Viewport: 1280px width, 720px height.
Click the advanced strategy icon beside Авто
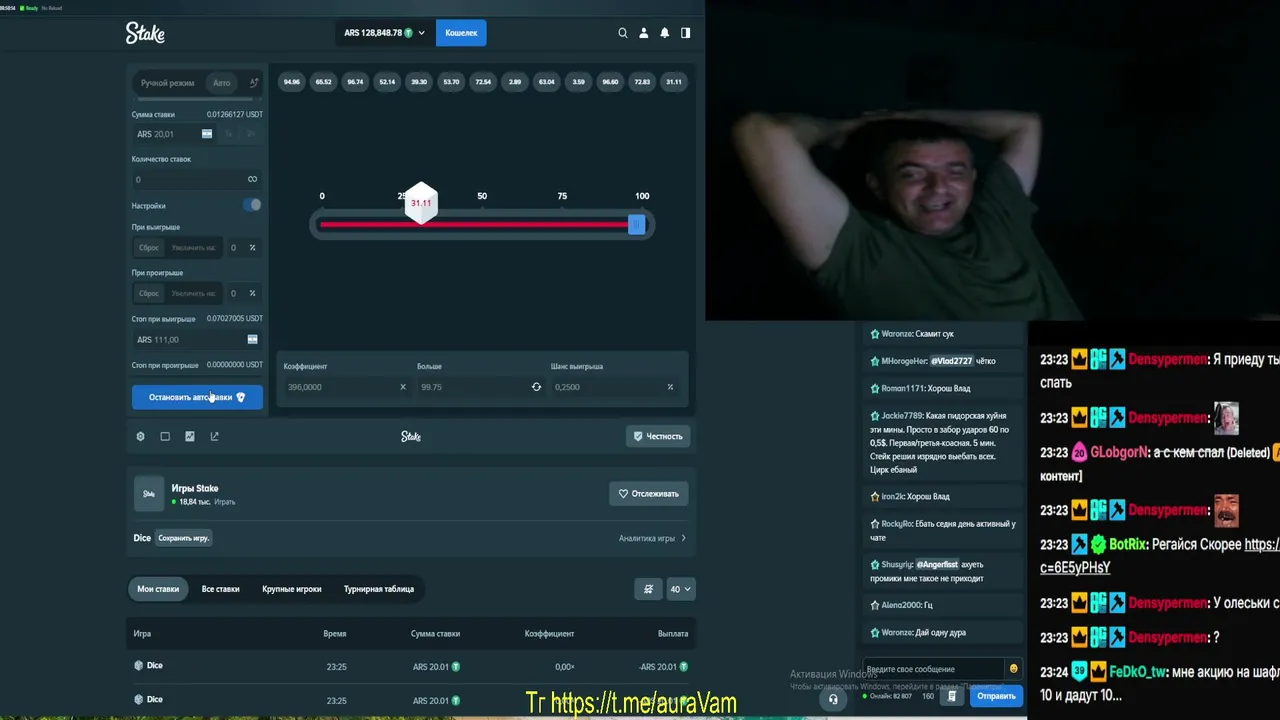pyautogui.click(x=254, y=83)
